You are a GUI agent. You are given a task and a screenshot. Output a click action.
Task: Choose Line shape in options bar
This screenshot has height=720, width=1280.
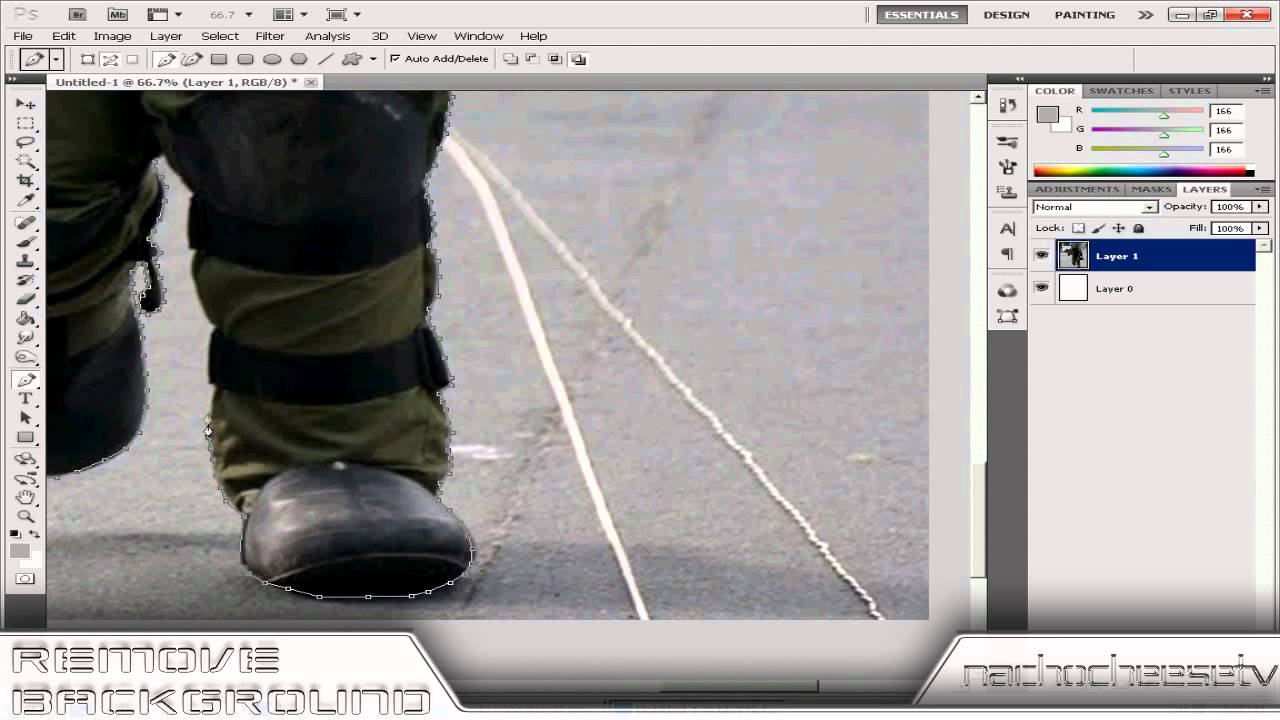click(x=325, y=59)
